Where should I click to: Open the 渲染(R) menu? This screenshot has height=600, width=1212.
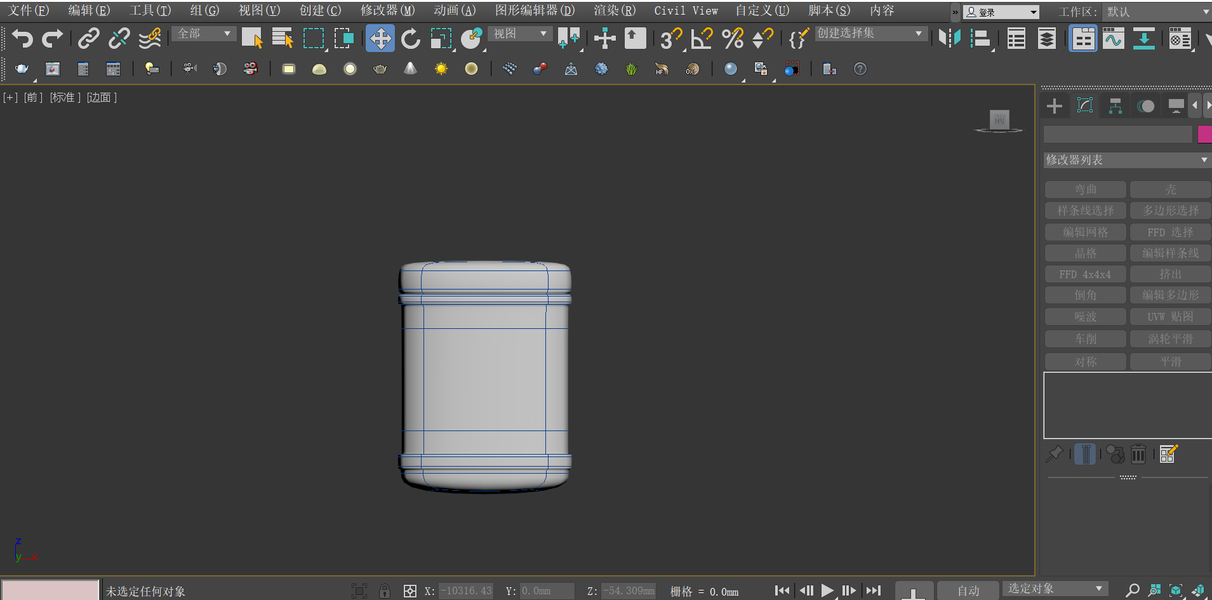click(x=614, y=10)
